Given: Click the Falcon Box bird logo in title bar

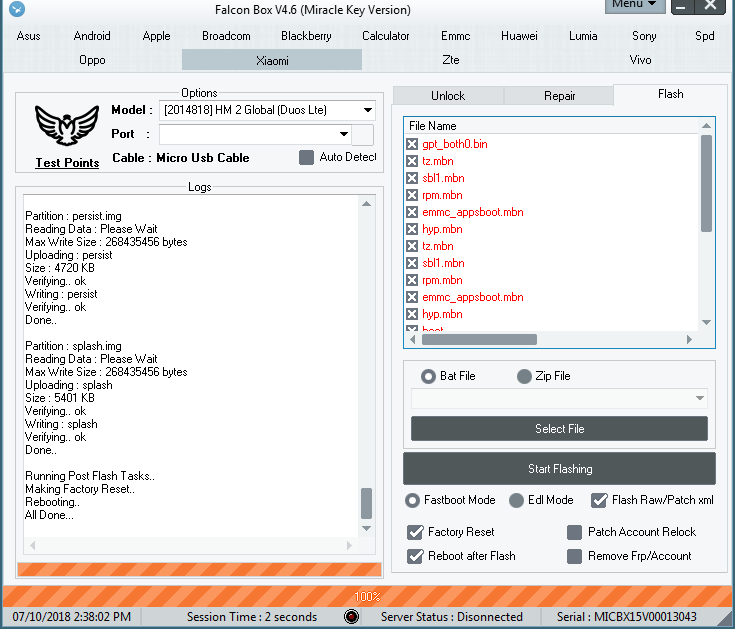Looking at the screenshot, I should point(17,8).
